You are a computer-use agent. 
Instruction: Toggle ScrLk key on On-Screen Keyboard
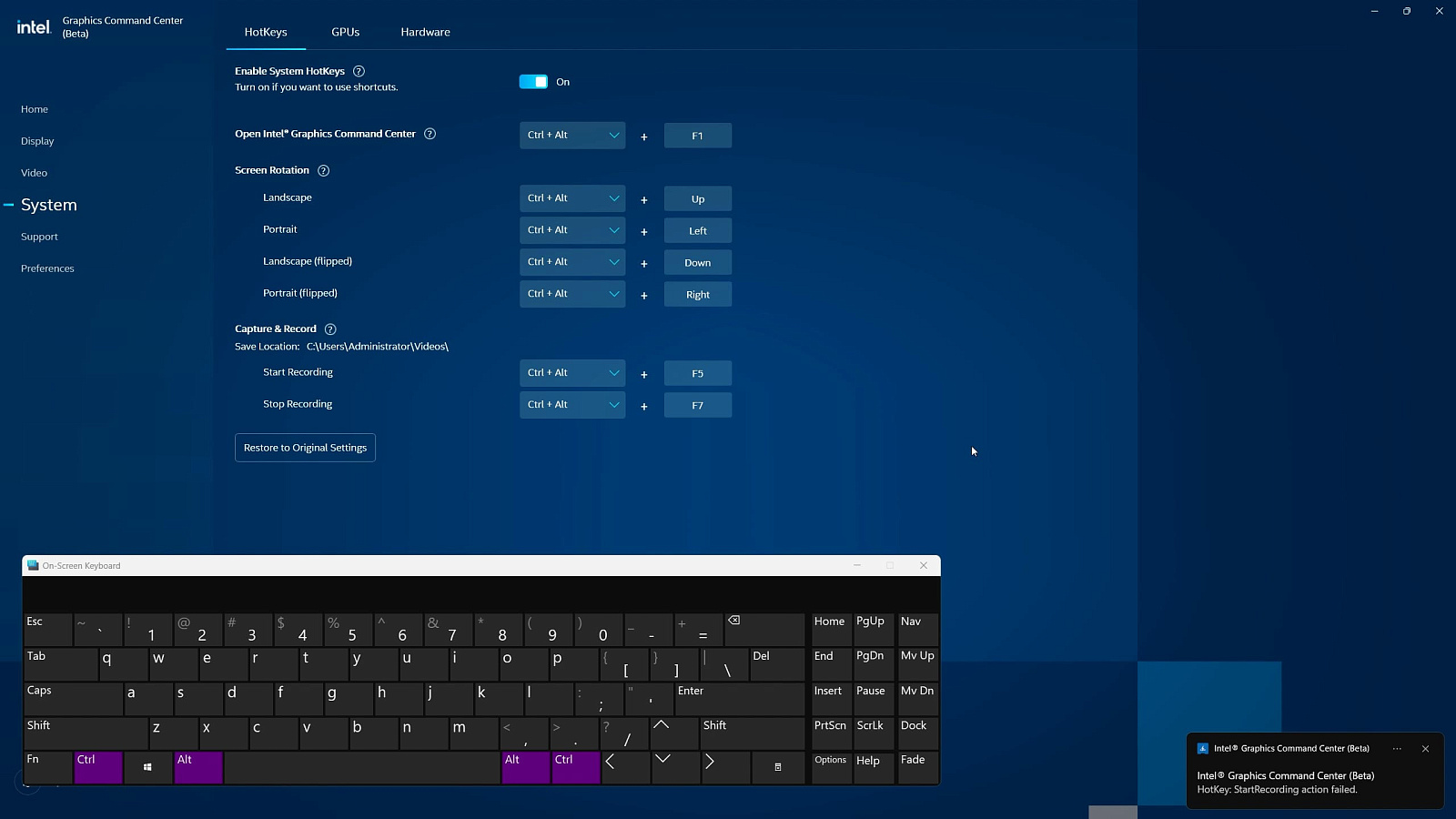point(874,733)
